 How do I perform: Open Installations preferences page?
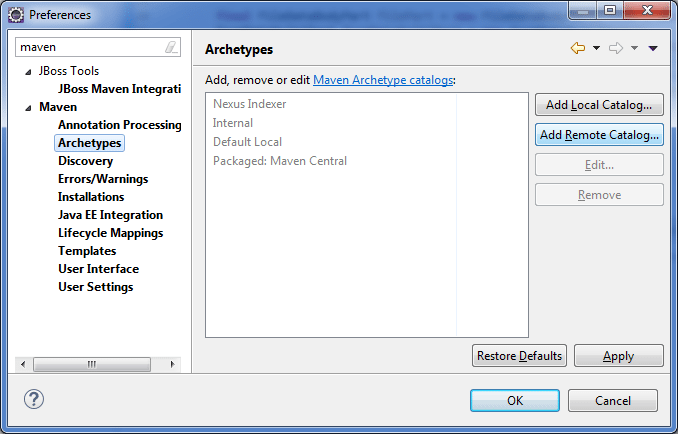coord(91,197)
